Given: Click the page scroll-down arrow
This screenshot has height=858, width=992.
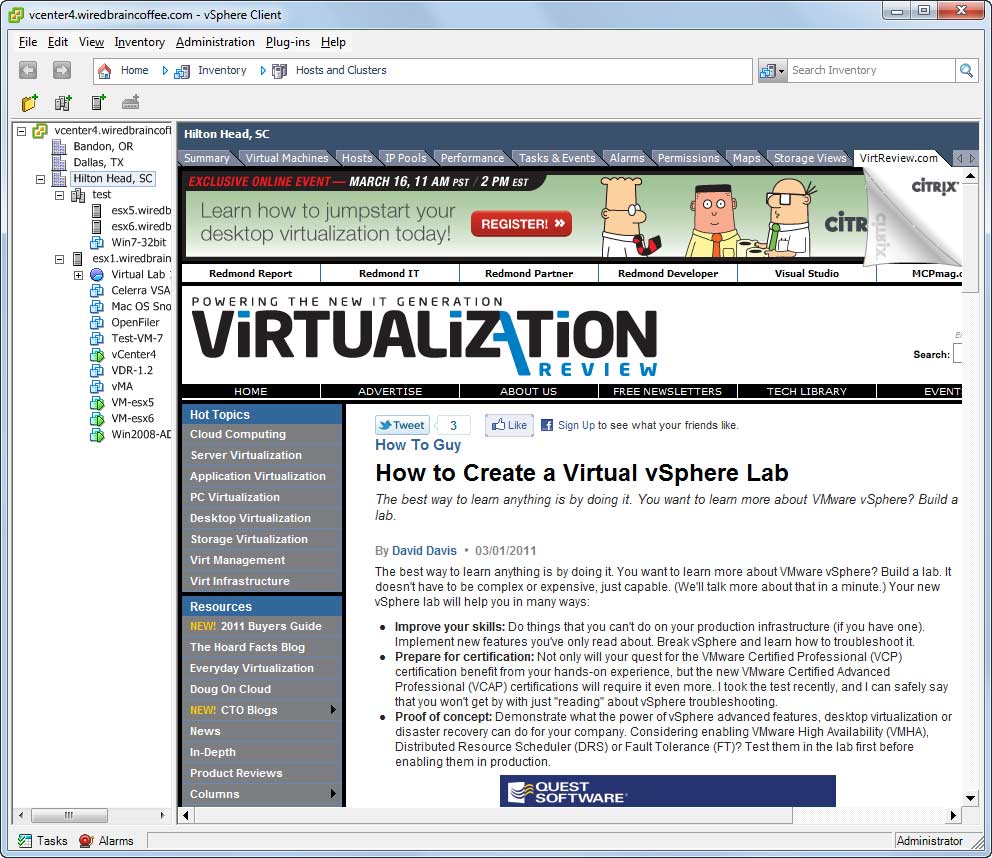Looking at the screenshot, I should point(970,798).
